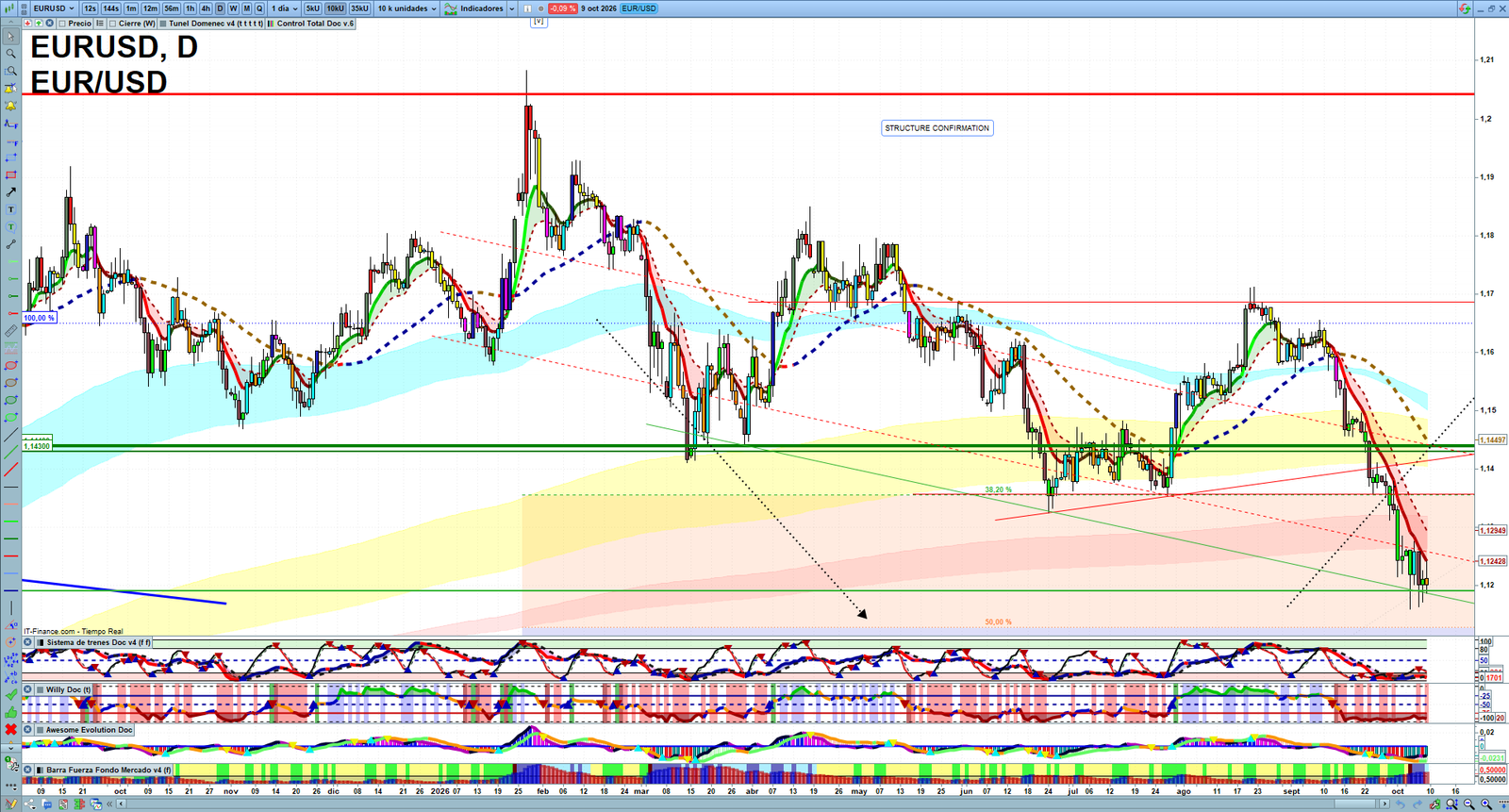
Task: Open the '1 día' period dropdown
Action: (285, 8)
